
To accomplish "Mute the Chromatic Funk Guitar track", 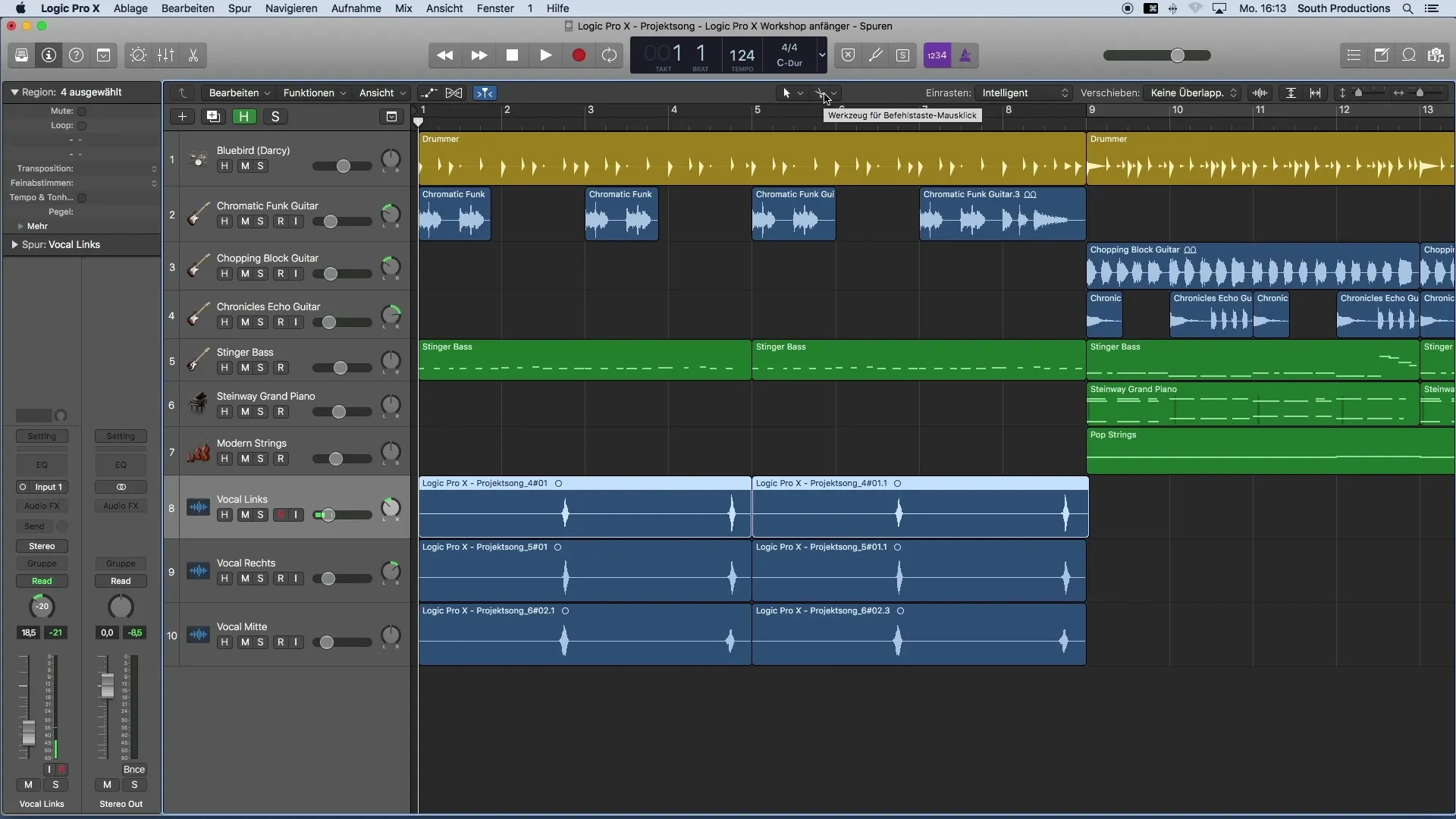I will (x=244, y=221).
